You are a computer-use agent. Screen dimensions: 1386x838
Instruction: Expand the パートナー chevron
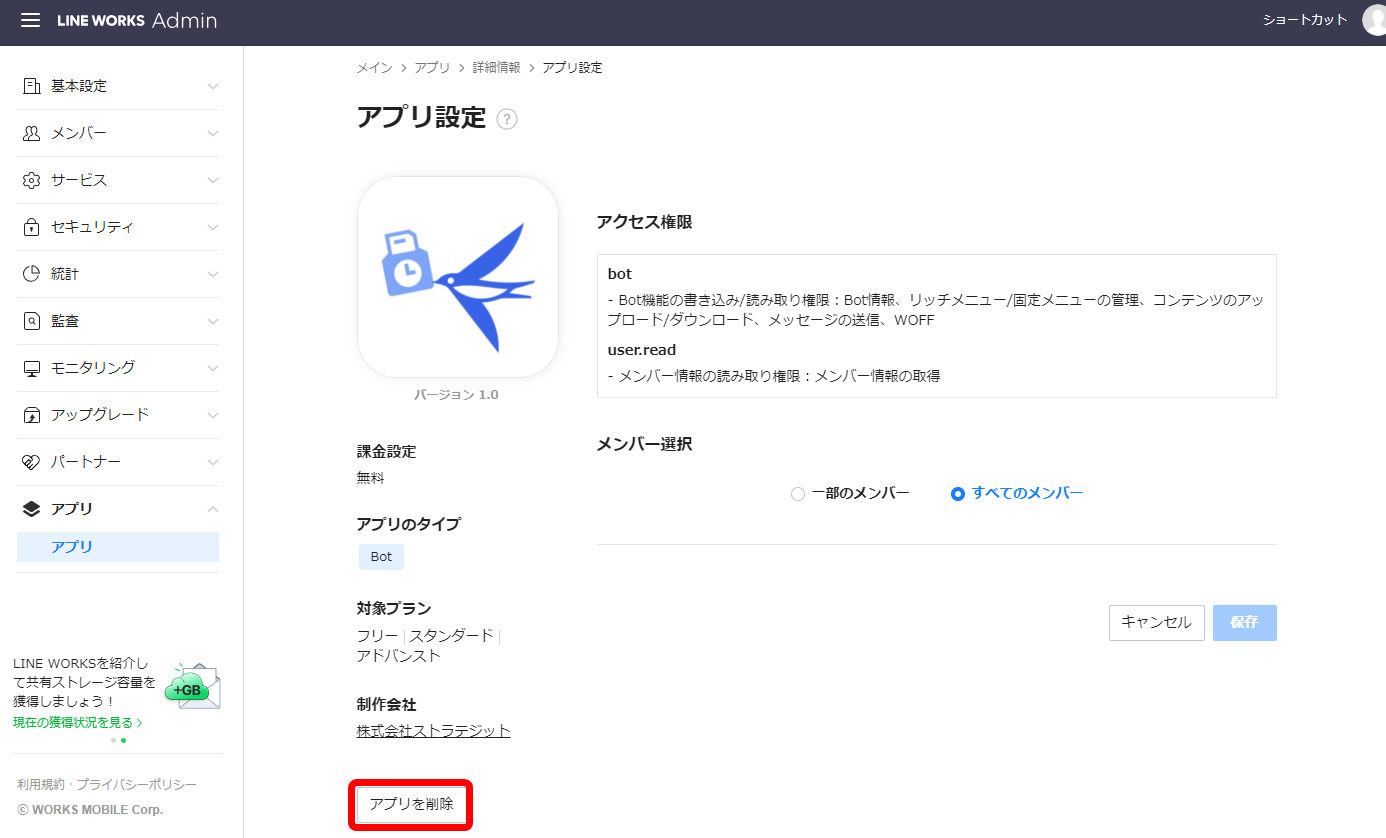click(213, 462)
